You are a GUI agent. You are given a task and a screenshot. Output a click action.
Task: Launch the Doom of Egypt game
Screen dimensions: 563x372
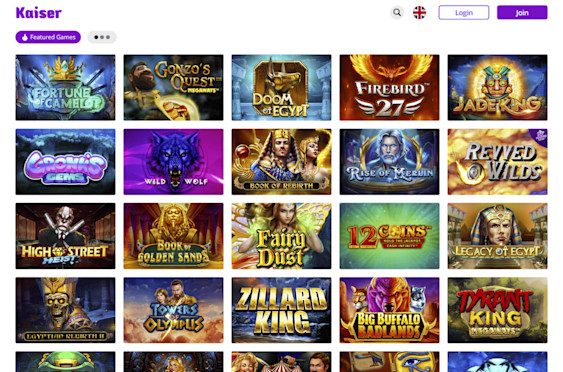[x=282, y=87]
